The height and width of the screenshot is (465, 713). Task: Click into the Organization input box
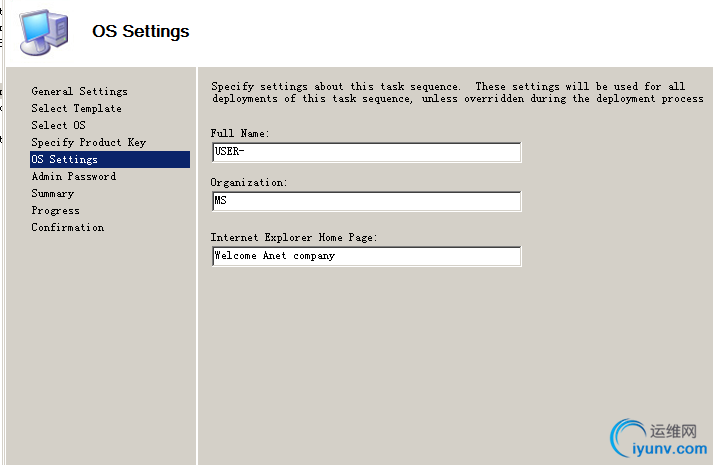[x=366, y=201]
